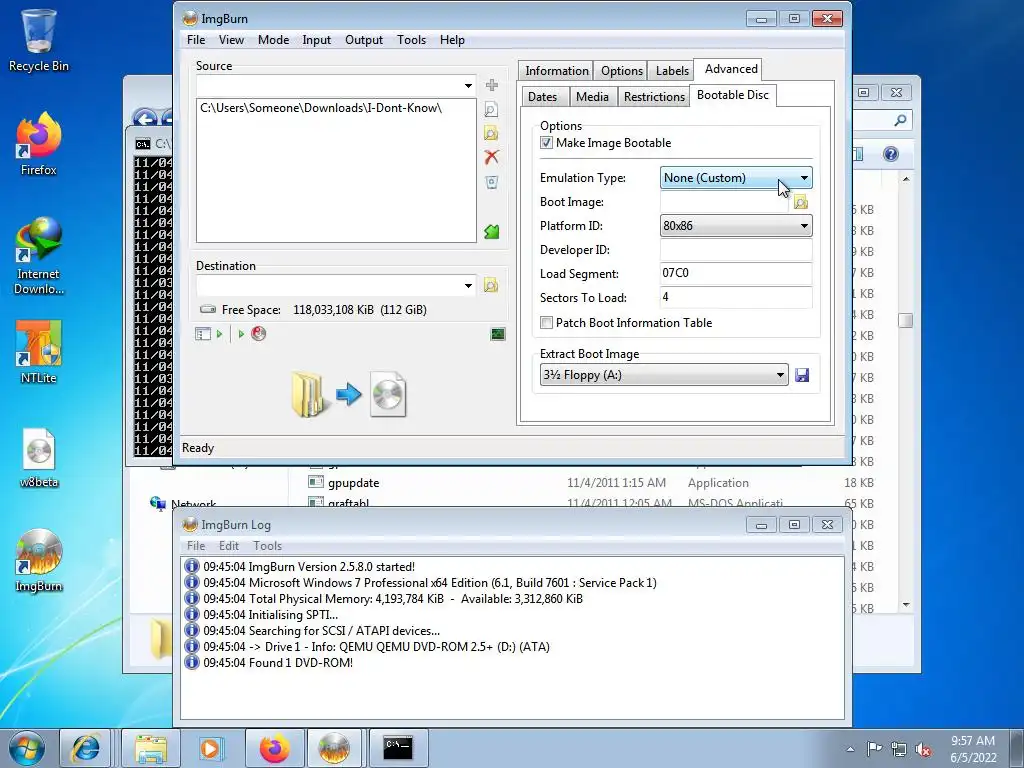Image resolution: width=1024 pixels, height=768 pixels.
Task: Show hidden tray icons arrow
Action: tap(850, 749)
